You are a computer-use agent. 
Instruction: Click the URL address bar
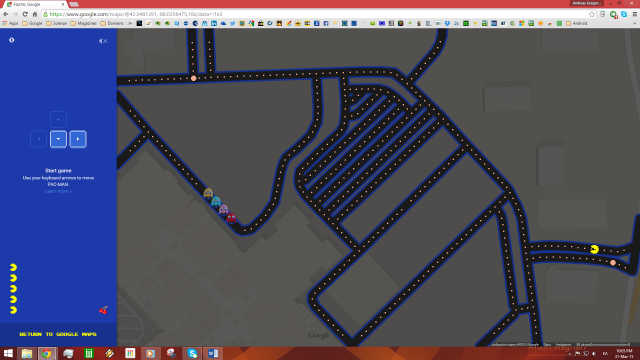(314, 14)
